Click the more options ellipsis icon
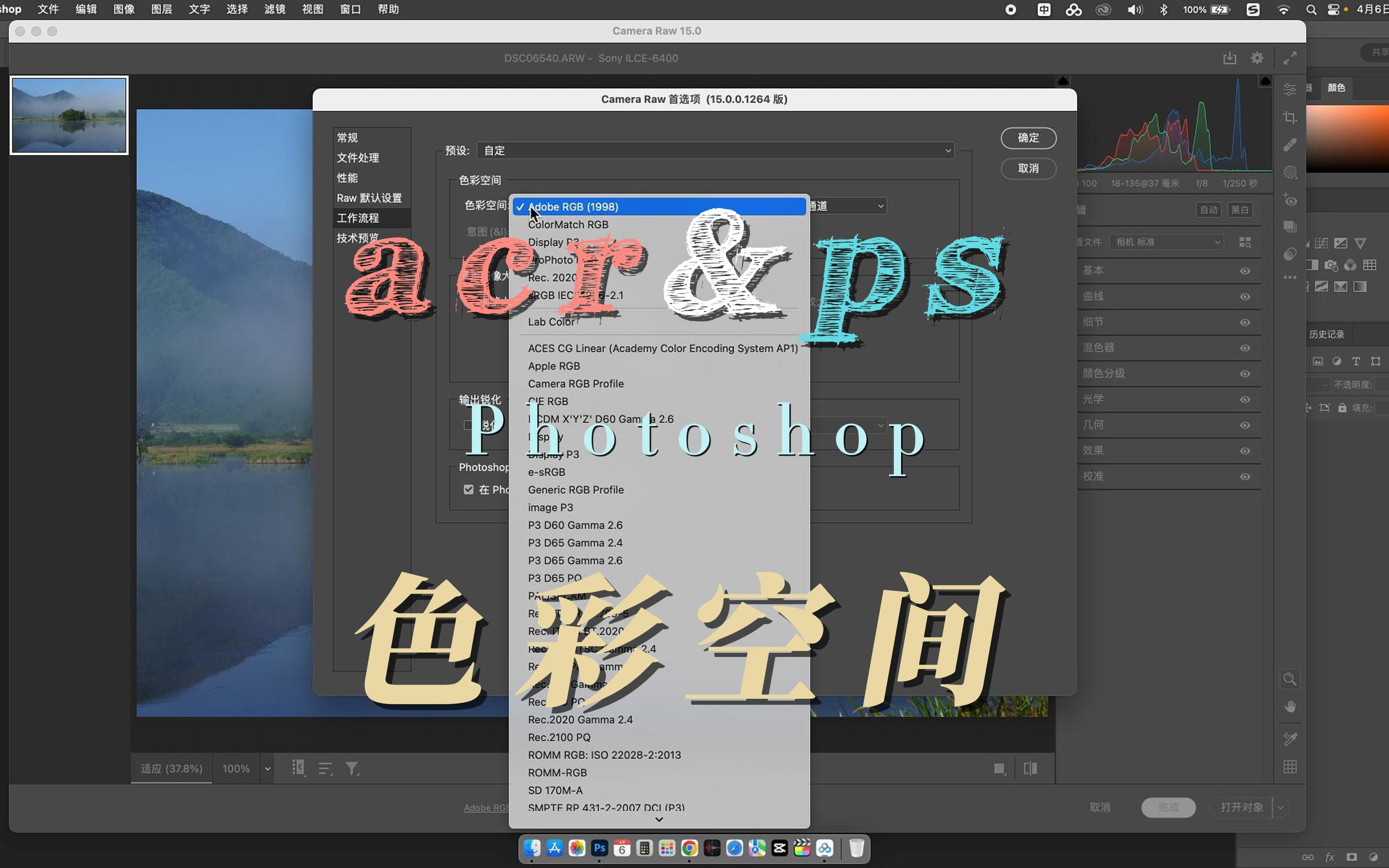This screenshot has height=868, width=1389. (x=1290, y=277)
